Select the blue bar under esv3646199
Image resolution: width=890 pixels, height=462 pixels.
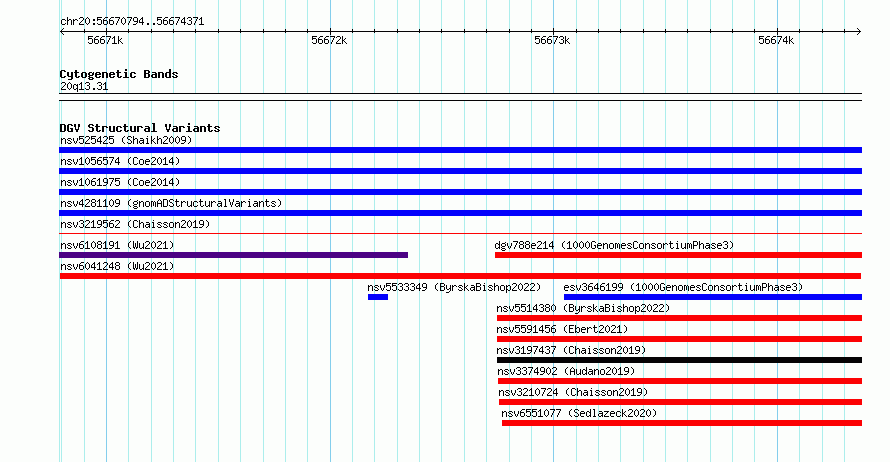click(x=713, y=297)
